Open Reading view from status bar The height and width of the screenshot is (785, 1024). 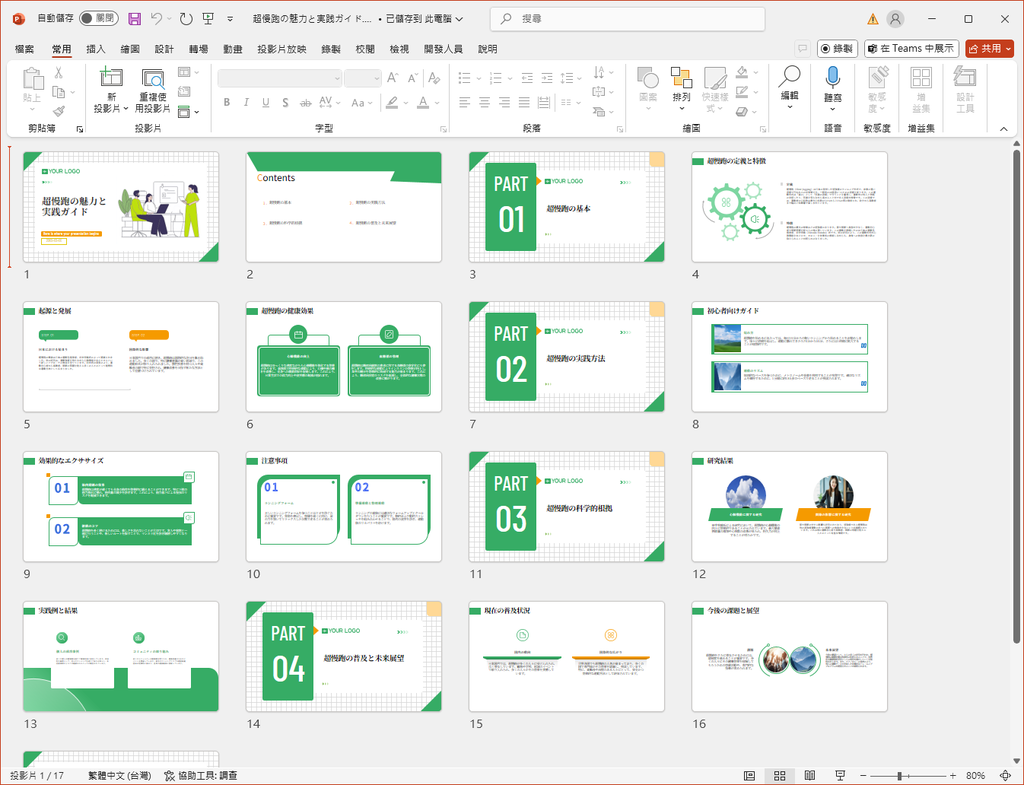point(808,776)
